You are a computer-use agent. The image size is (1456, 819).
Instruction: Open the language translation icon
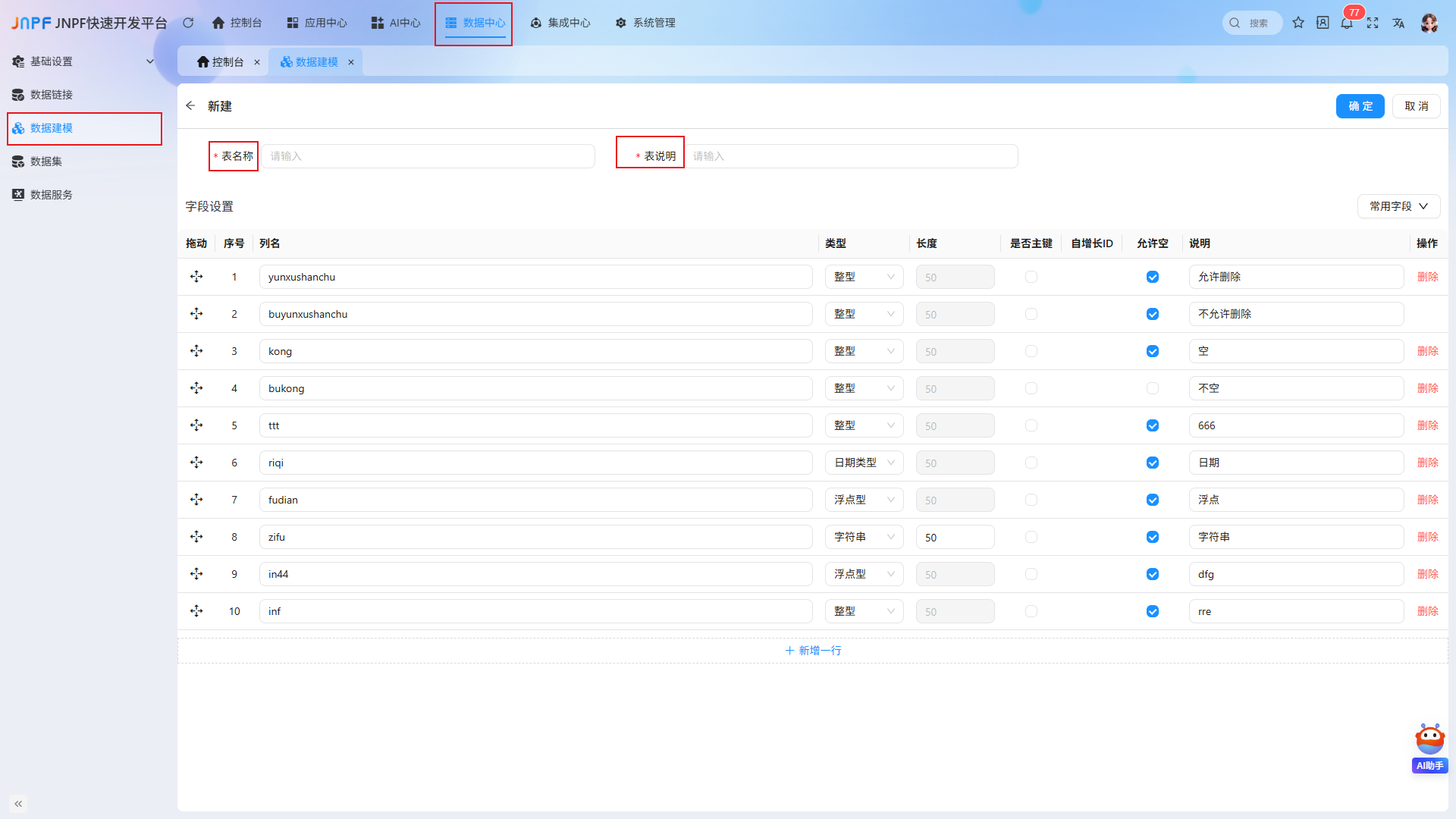[x=1398, y=23]
